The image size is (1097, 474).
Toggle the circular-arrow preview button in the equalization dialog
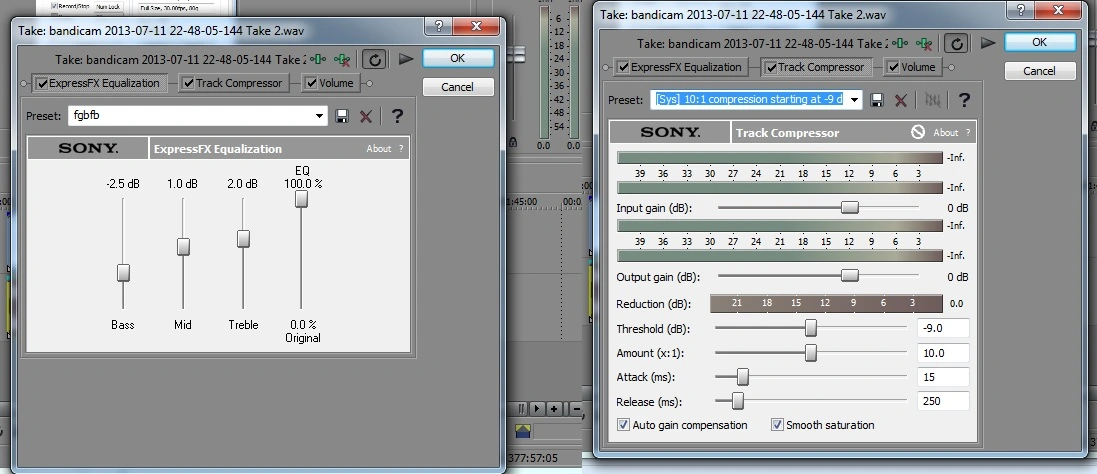pos(374,59)
